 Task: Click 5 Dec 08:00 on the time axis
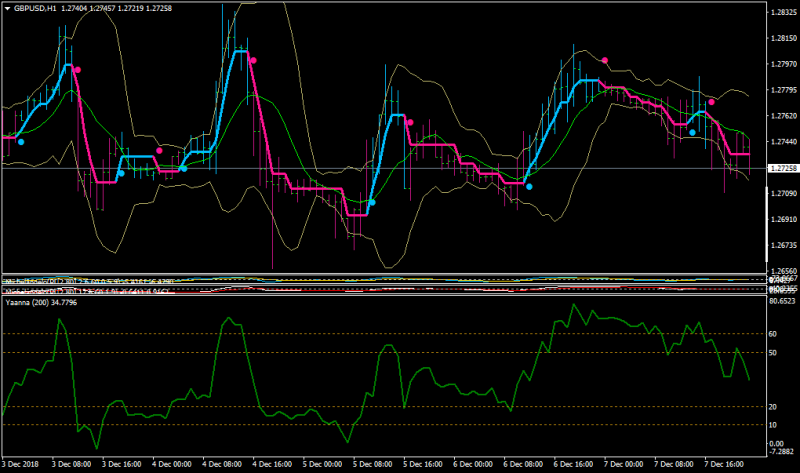click(x=373, y=464)
